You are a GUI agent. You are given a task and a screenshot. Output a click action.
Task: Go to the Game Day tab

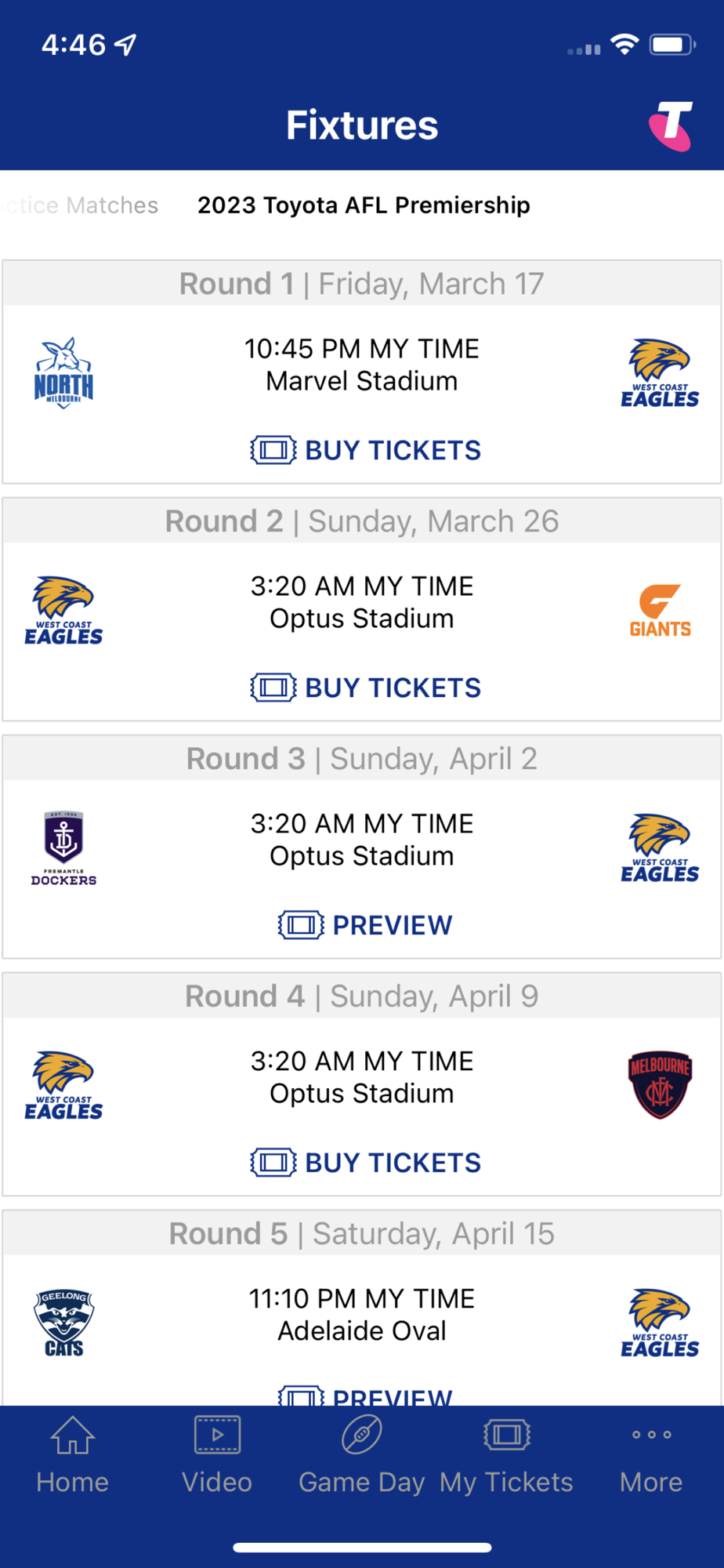tap(361, 1455)
